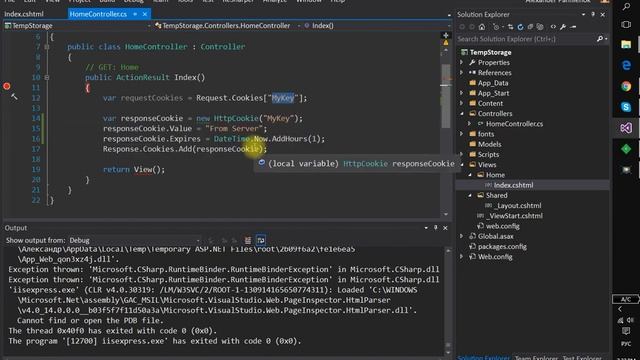Open Chrome from taskbar
The height and width of the screenshot is (360, 640).
coord(626,86)
